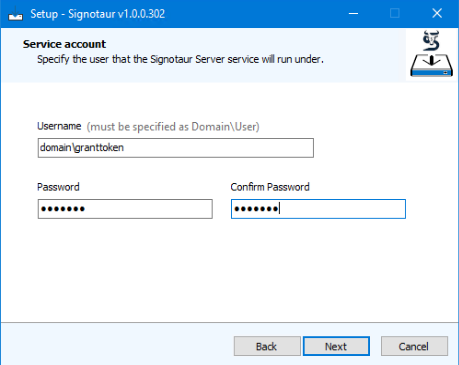
Task: Focus the Username input field
Action: click(176, 148)
